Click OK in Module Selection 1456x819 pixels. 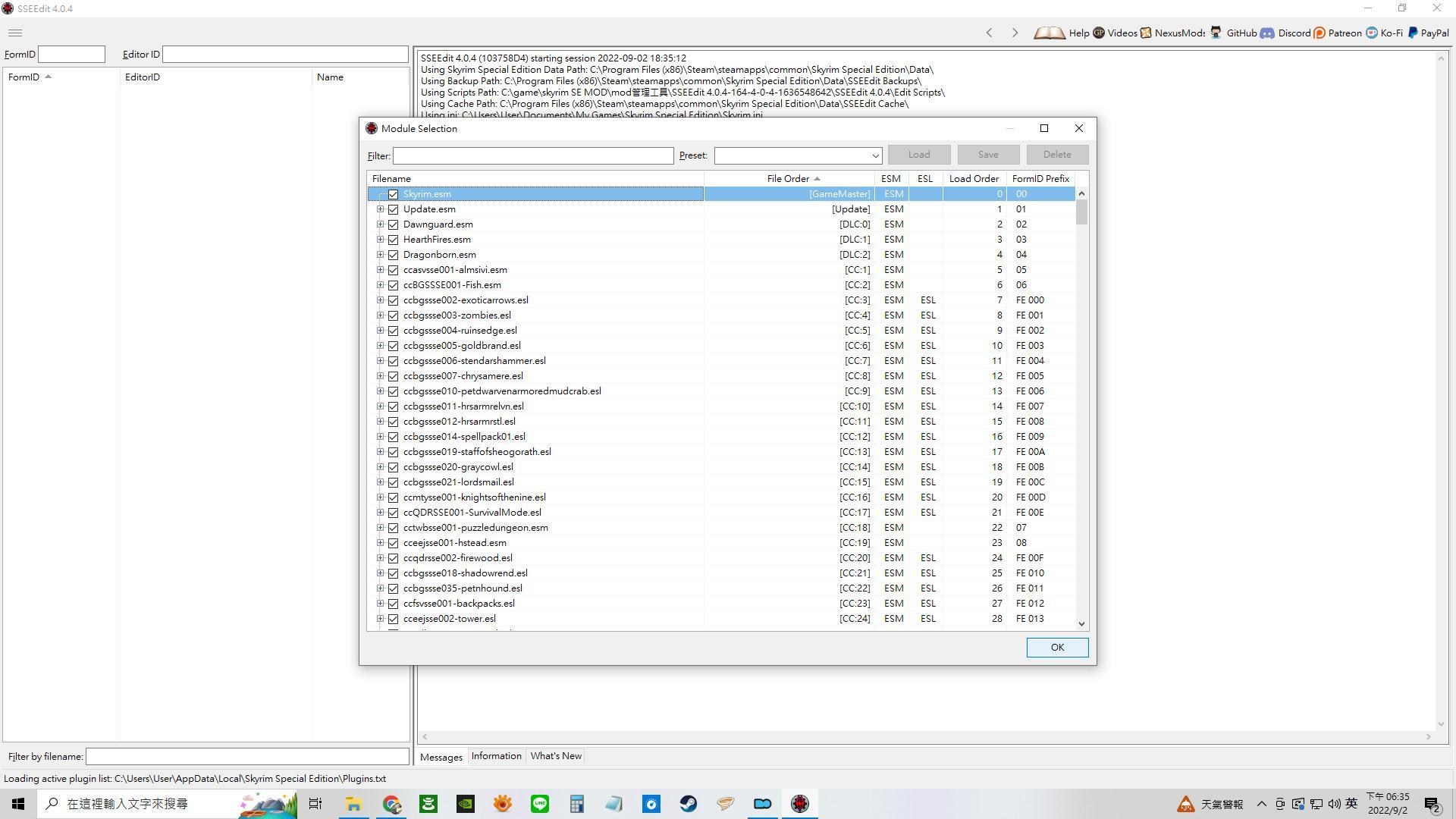click(x=1057, y=648)
